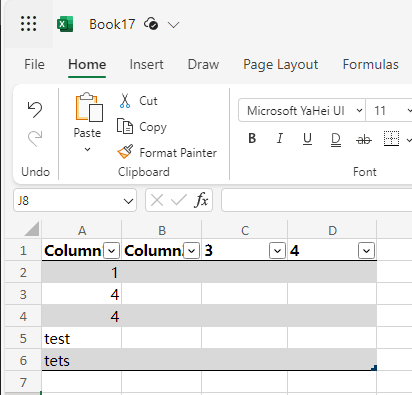Open the filter dropdown for header 4

[366, 251]
